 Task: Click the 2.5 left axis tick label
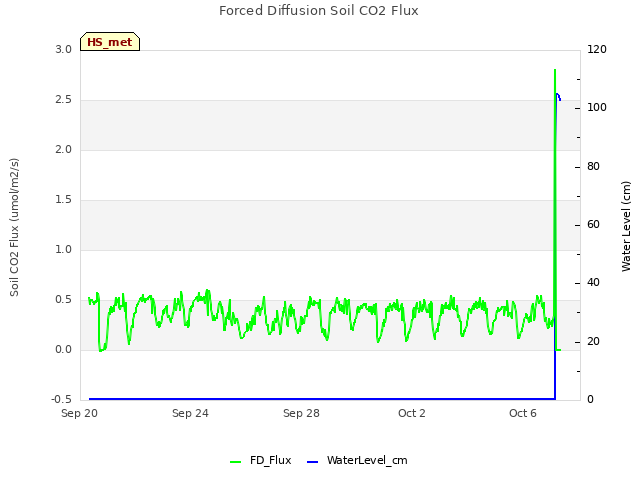(64, 100)
